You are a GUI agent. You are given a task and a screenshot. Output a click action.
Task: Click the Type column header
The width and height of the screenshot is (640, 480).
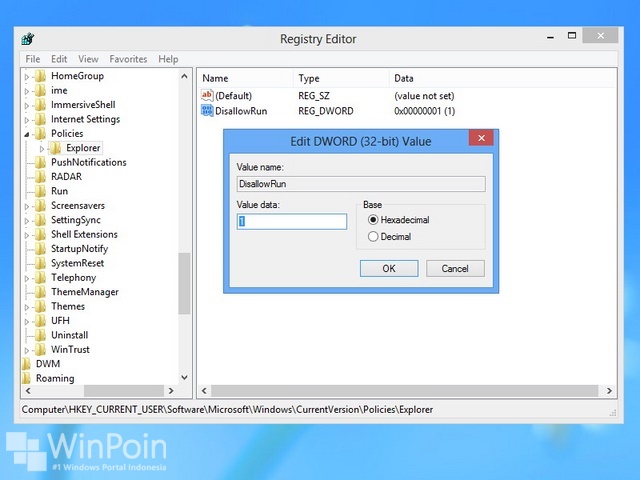point(341,78)
